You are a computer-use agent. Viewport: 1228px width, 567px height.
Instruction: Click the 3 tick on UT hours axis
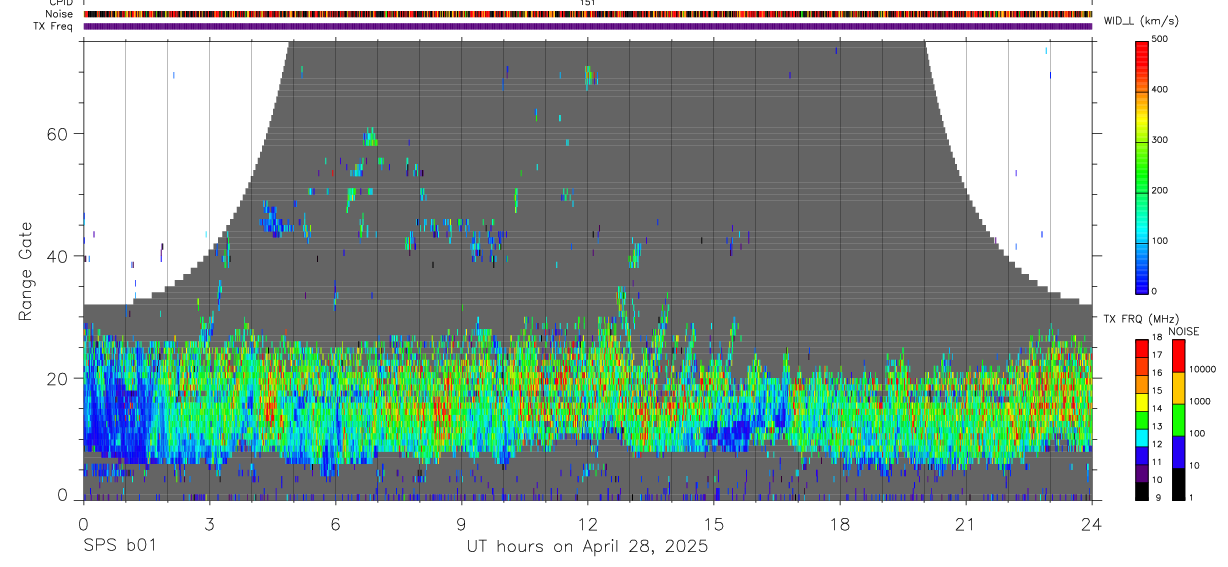209,524
